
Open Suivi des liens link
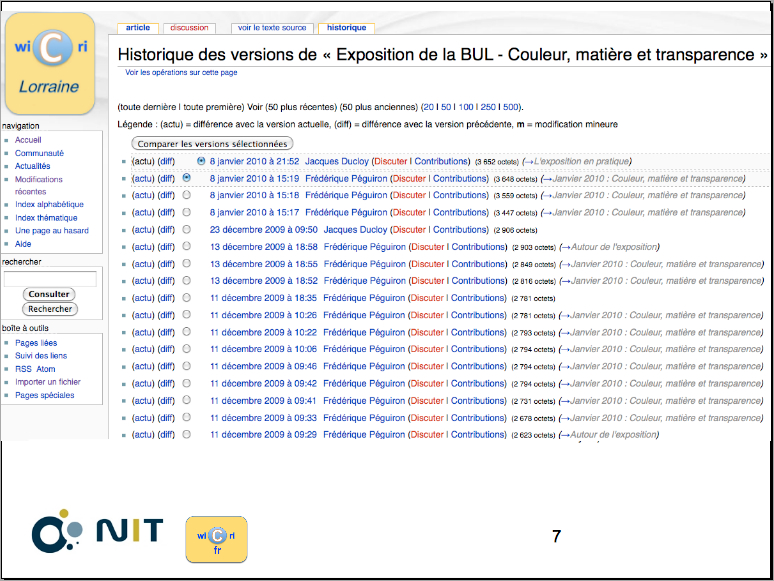tap(41, 355)
